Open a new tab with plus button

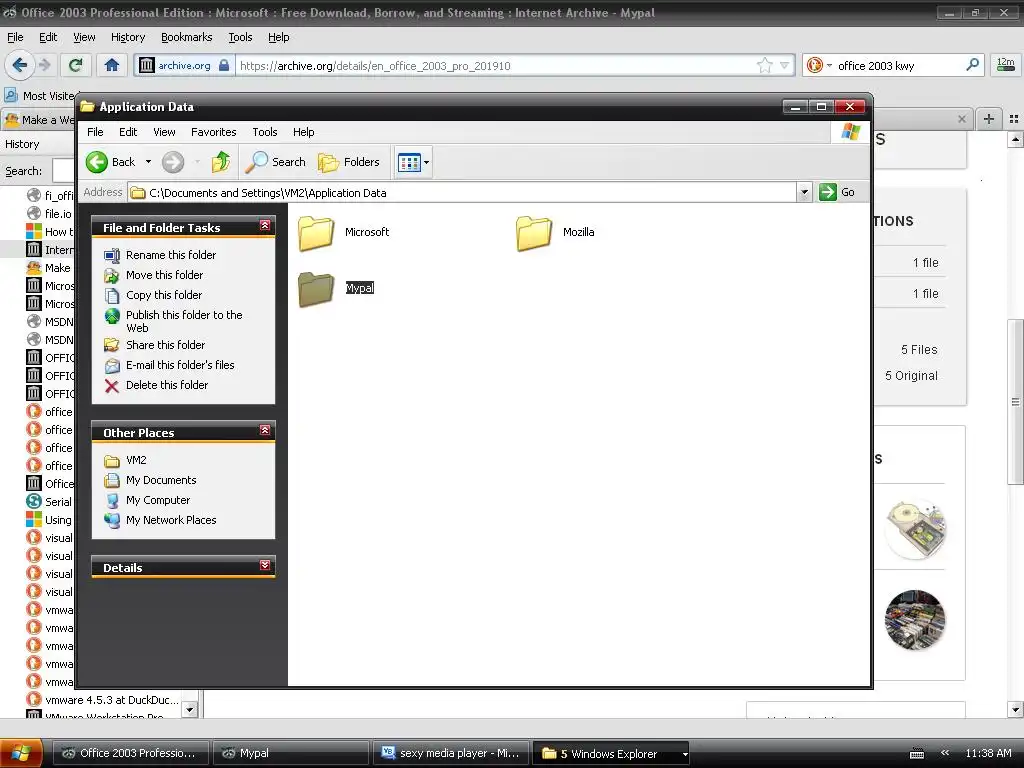(989, 119)
